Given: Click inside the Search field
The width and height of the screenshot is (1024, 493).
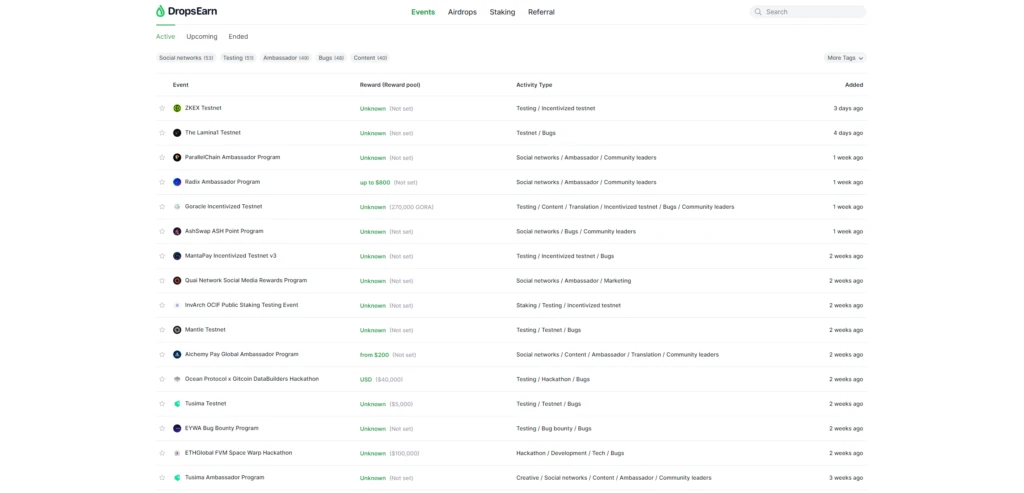Looking at the screenshot, I should [808, 12].
